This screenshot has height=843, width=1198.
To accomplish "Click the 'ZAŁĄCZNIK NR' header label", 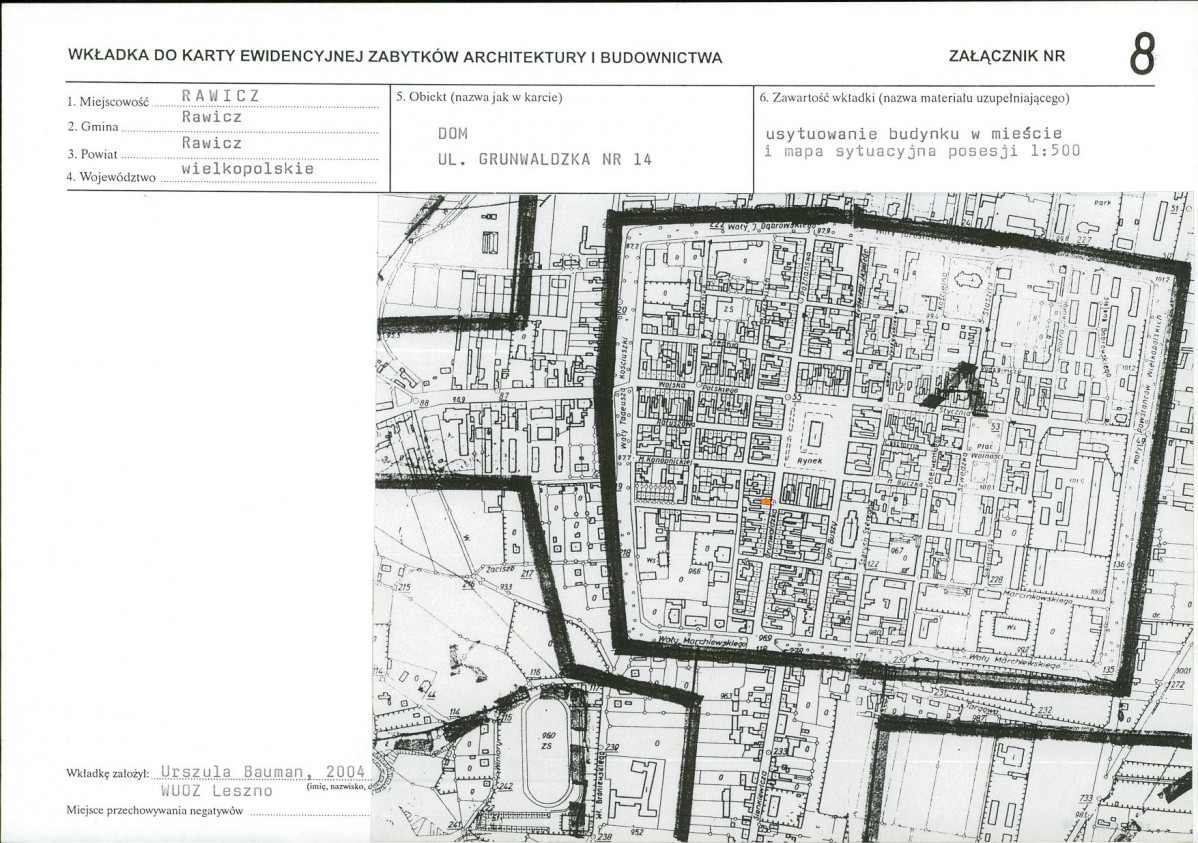I will pyautogui.click(x=1006, y=57).
